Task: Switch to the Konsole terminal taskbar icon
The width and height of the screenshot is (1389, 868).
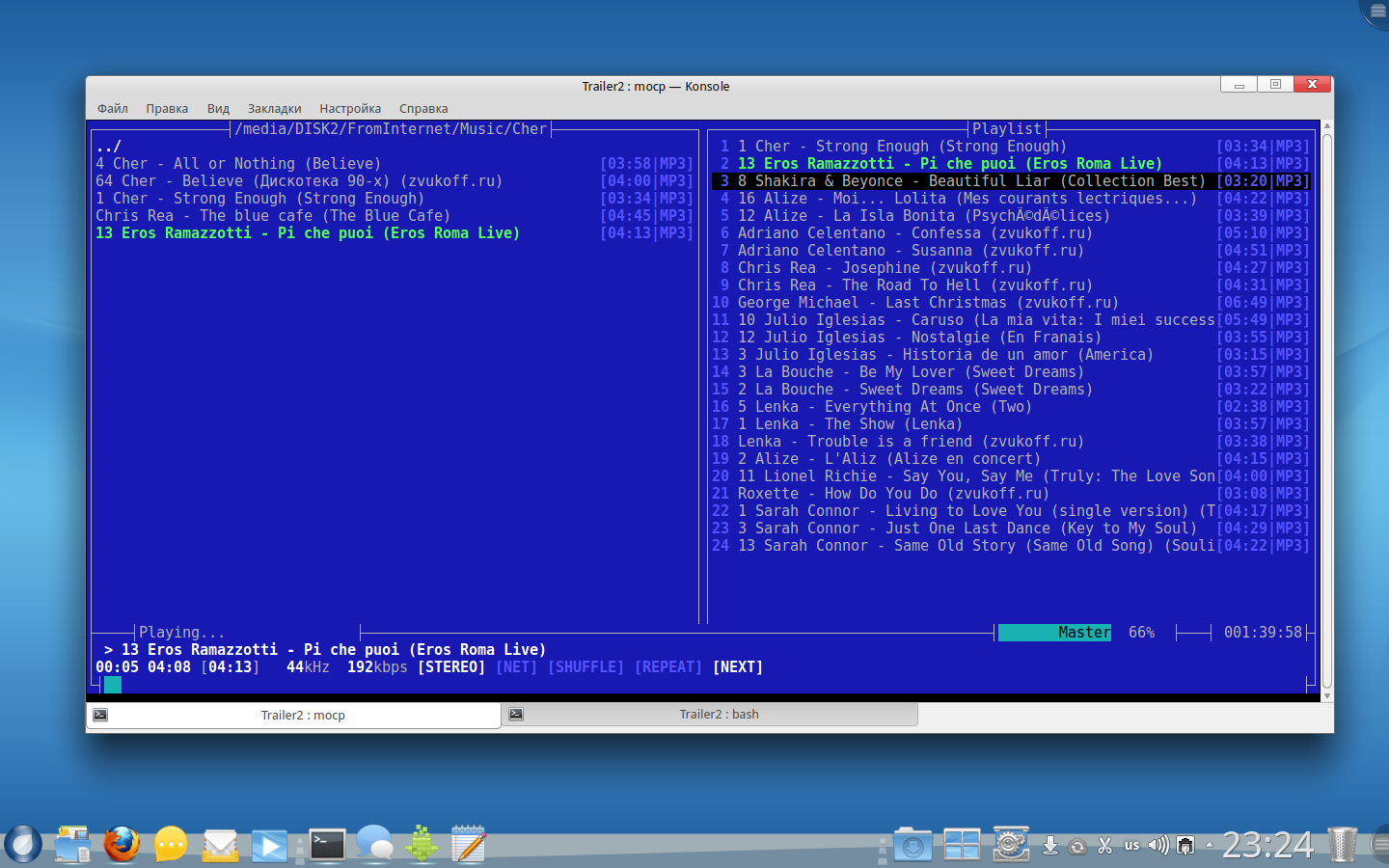Action: click(327, 845)
